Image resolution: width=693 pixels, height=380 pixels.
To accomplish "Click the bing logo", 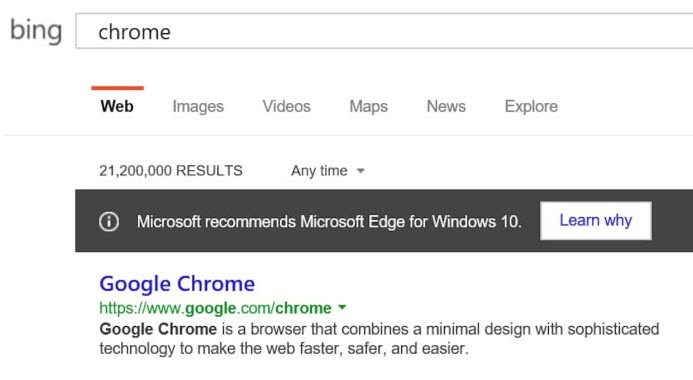I will tap(36, 31).
